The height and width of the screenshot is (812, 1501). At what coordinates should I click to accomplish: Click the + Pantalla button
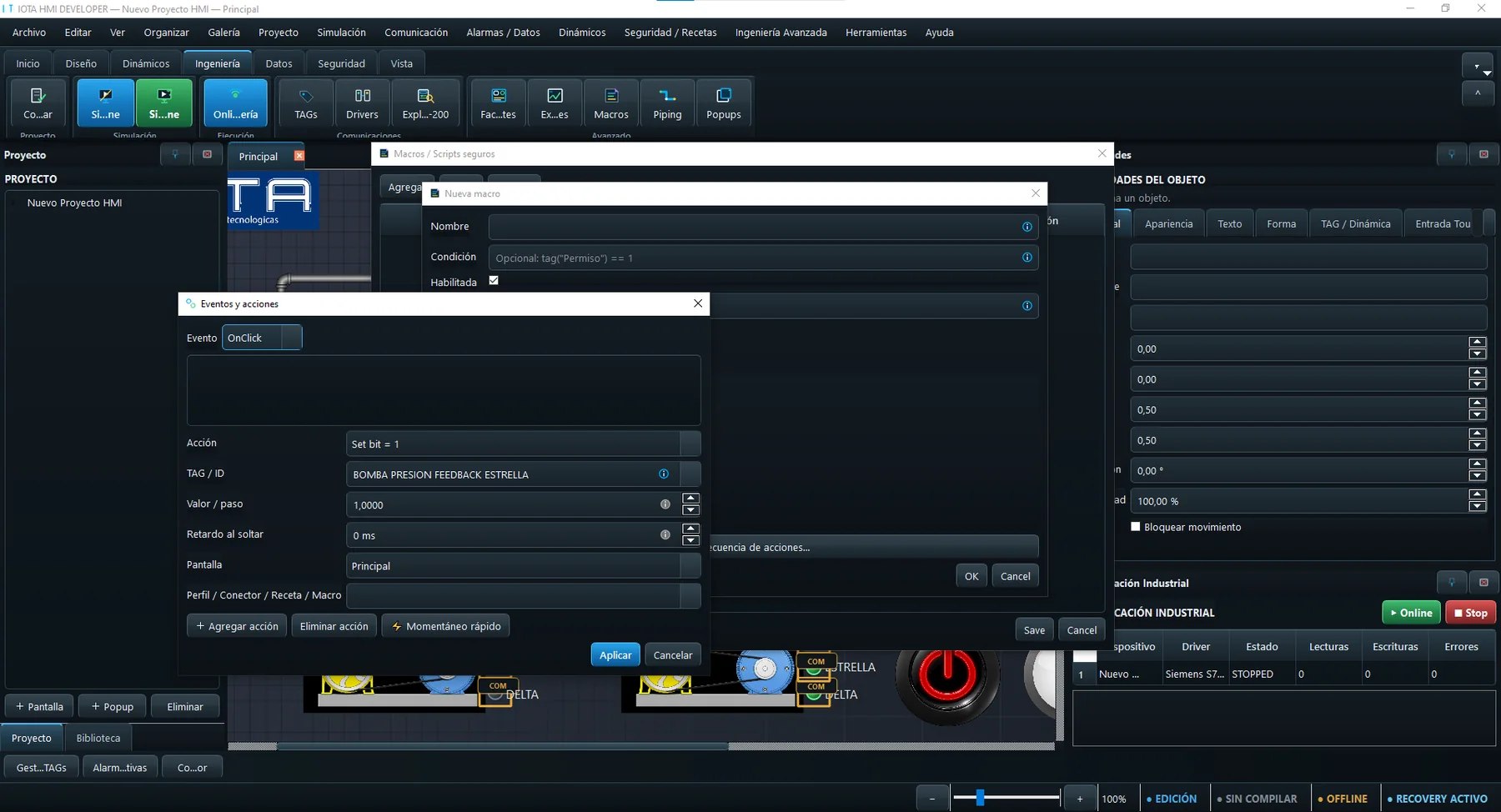[x=39, y=706]
